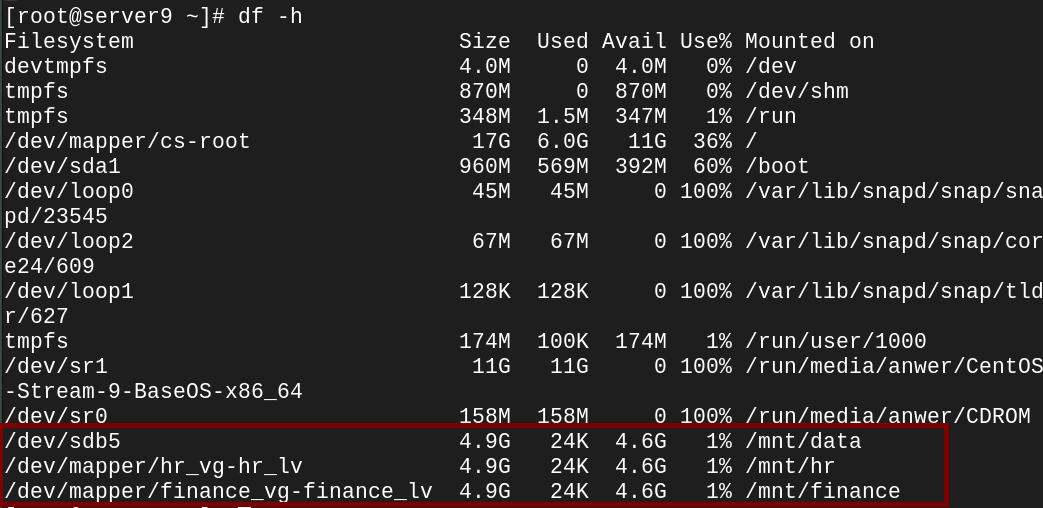
Task: Select the 'Use%' column header
Action: [x=706, y=41]
